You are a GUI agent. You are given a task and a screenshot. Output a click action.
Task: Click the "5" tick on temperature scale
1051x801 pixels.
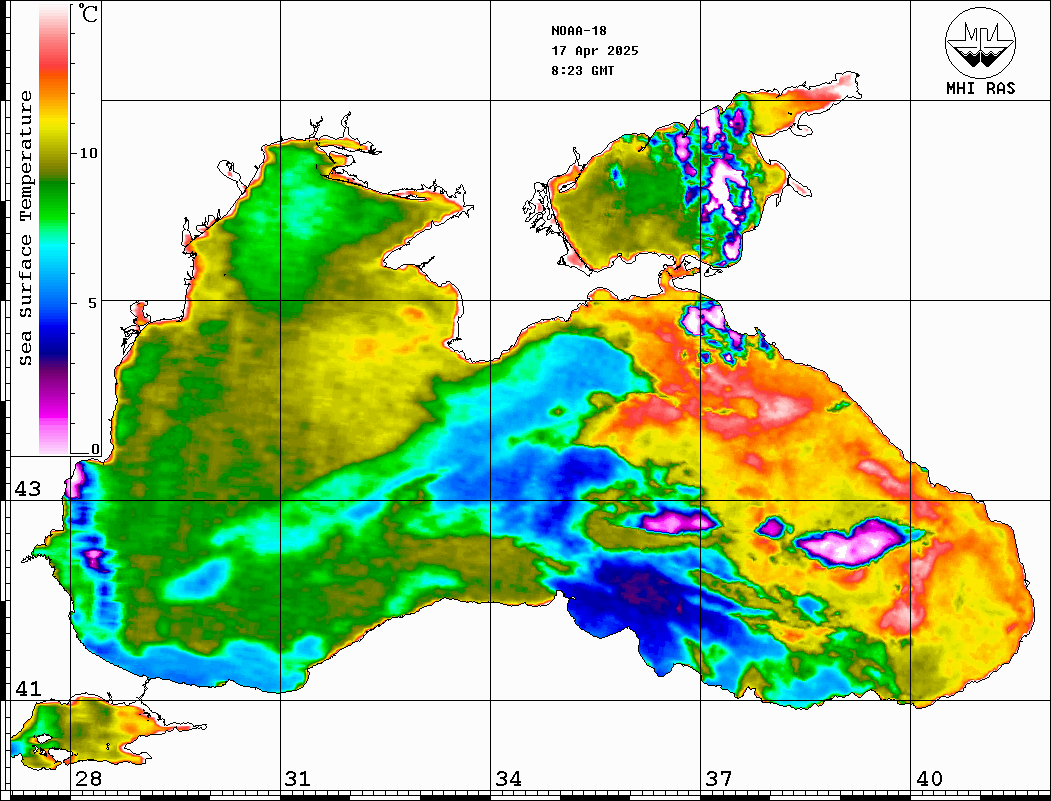tap(93, 303)
